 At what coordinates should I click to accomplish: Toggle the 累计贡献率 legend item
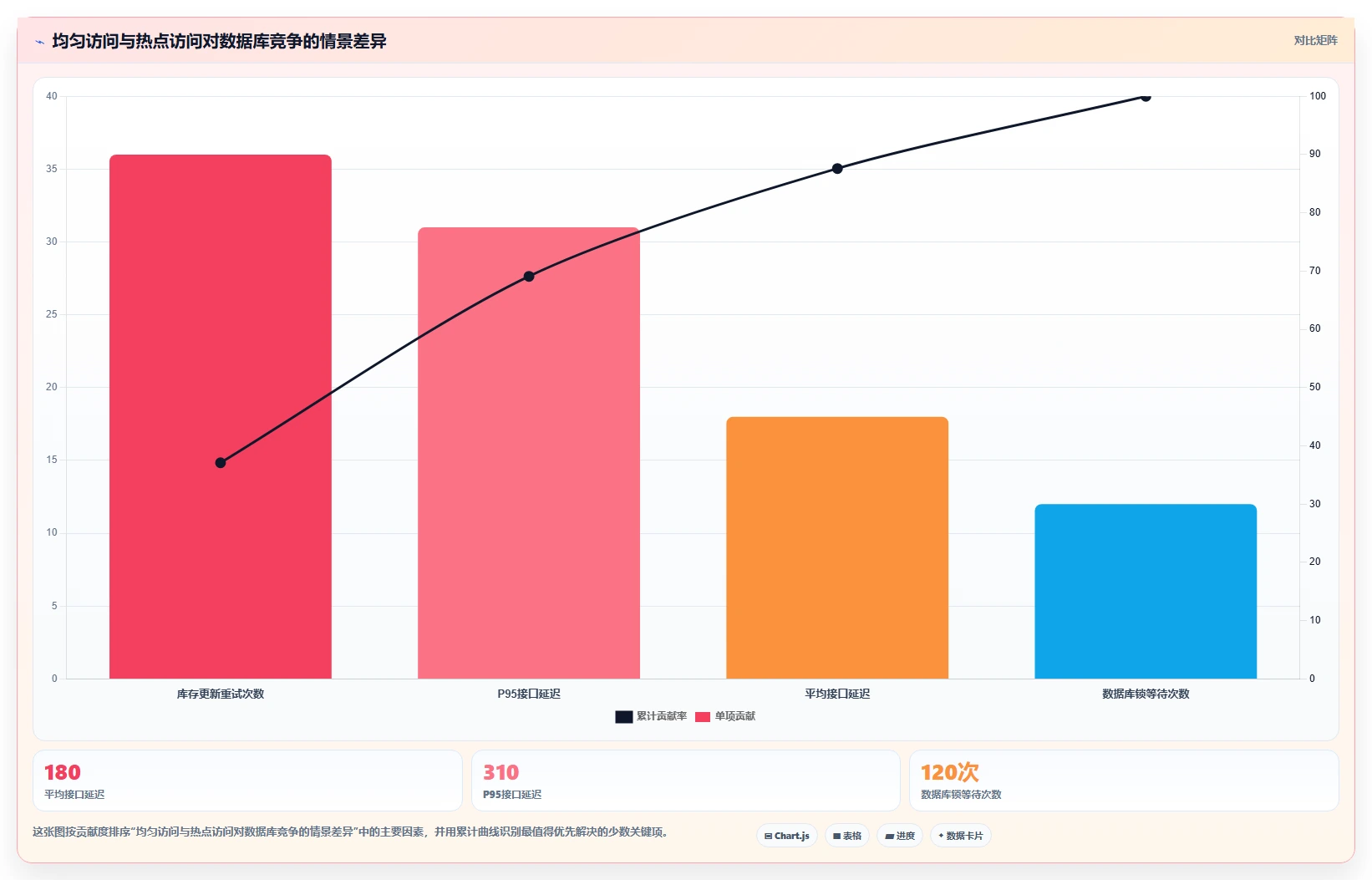pos(651,716)
